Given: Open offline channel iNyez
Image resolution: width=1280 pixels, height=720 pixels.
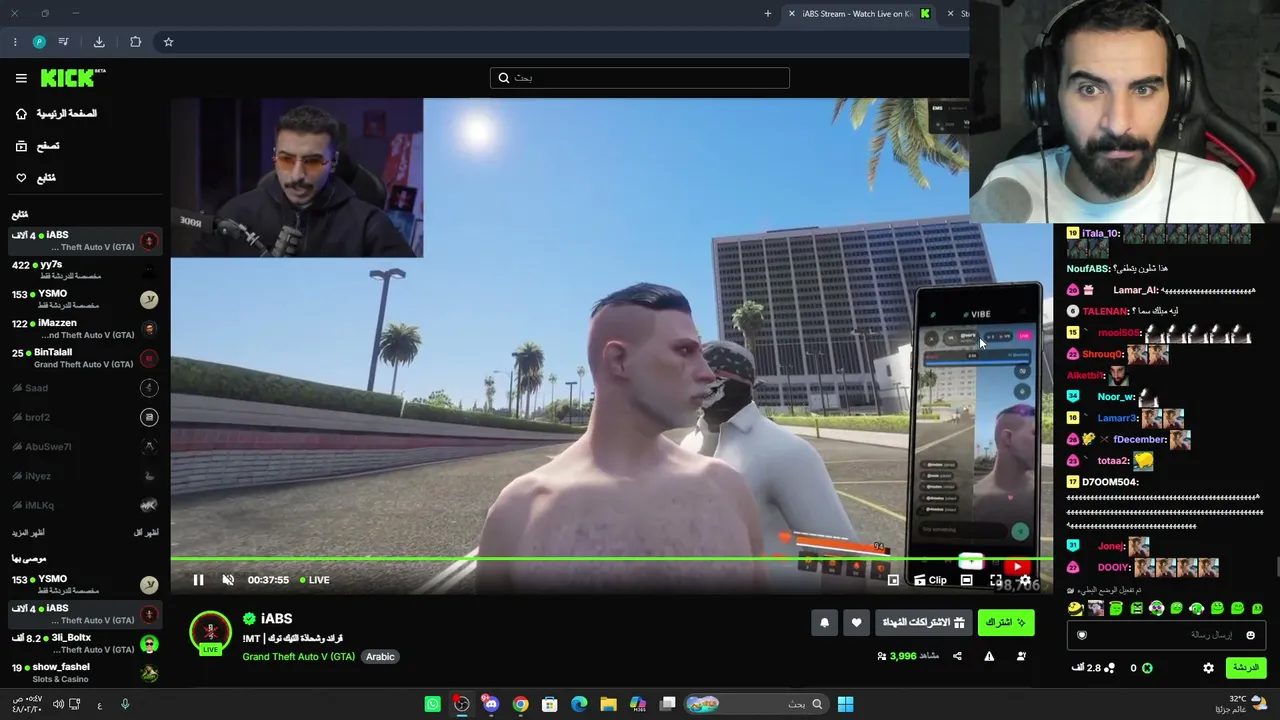Looking at the screenshot, I should [x=84, y=476].
